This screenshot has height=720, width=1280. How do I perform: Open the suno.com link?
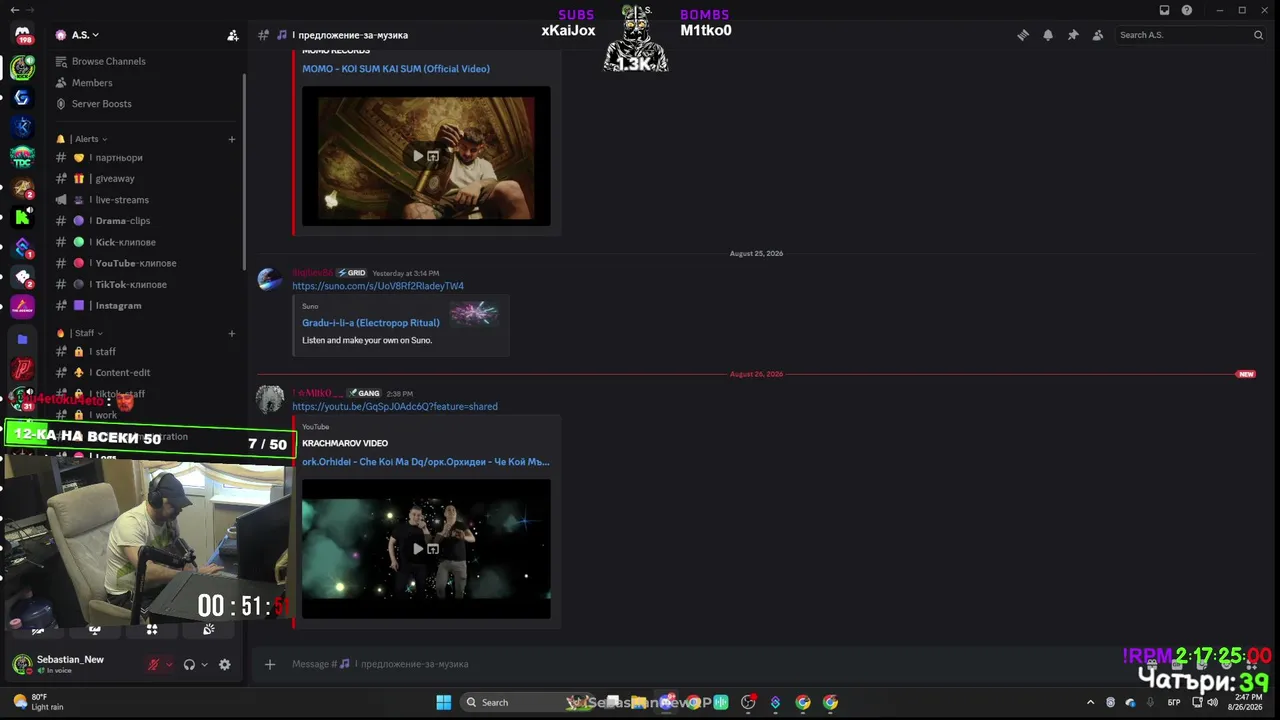pos(378,286)
